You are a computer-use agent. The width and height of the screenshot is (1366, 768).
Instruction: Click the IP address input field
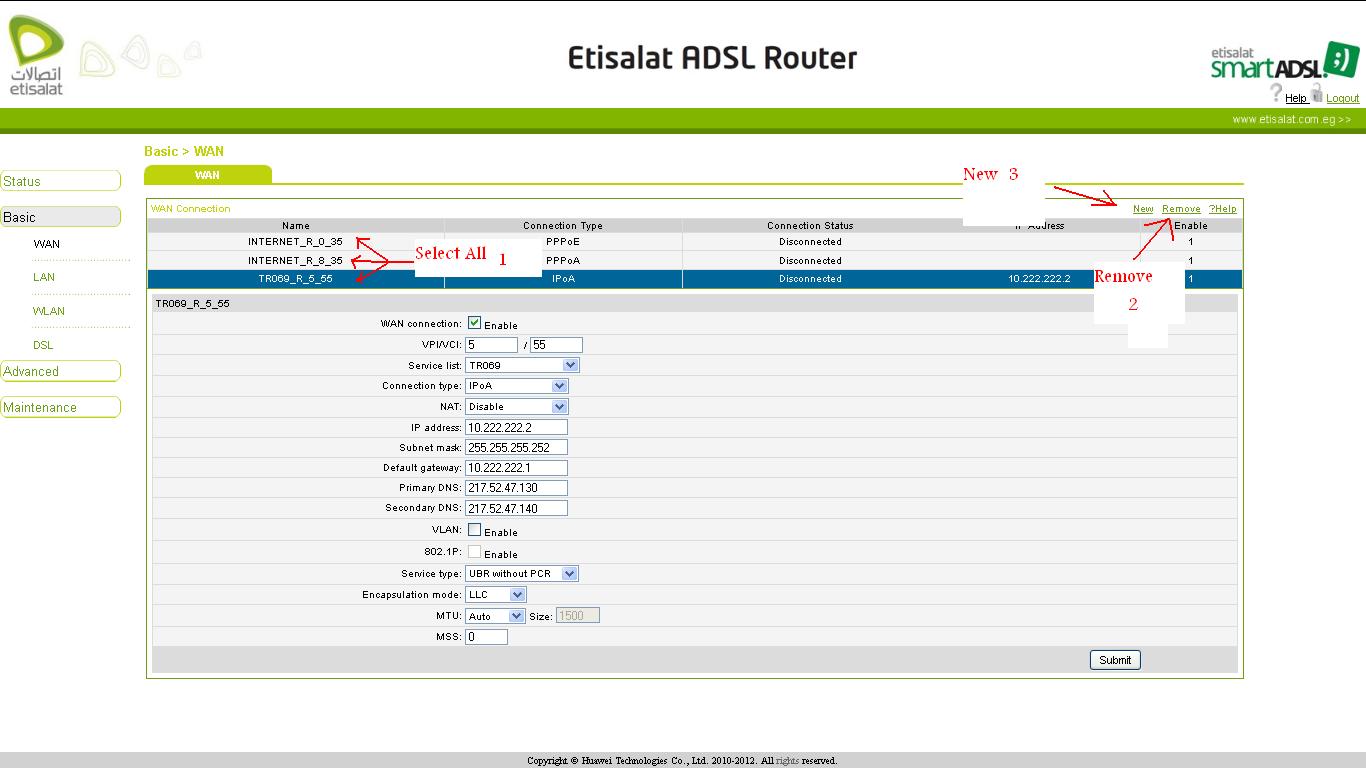[x=517, y=427]
